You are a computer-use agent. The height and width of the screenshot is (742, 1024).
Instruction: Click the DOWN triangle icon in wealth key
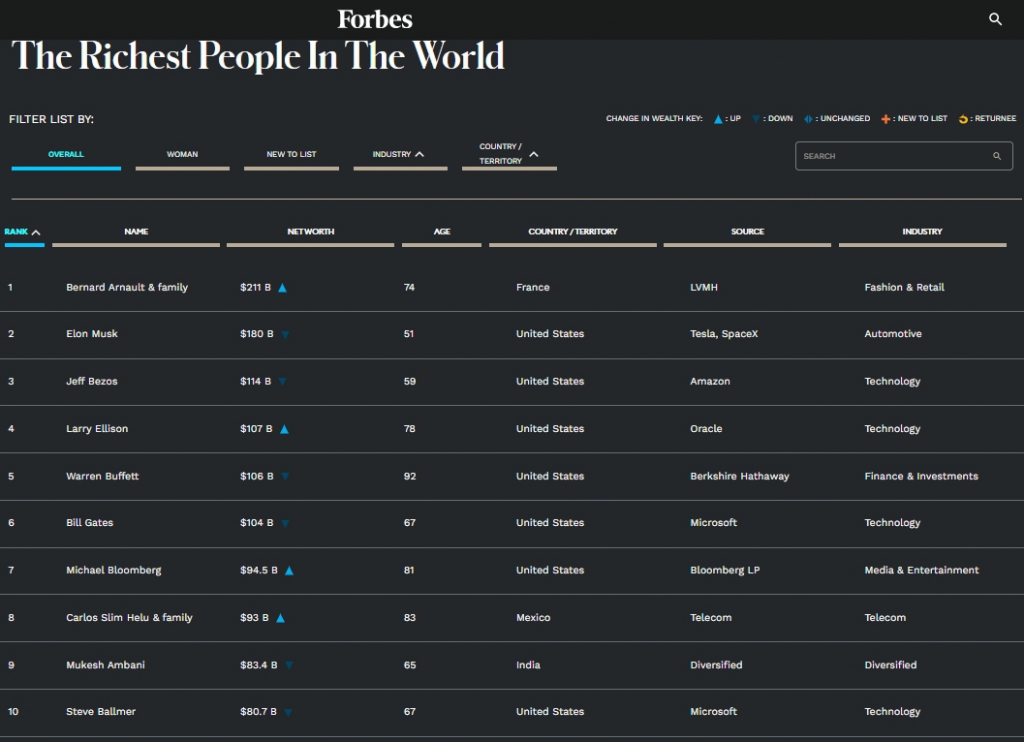tap(756, 119)
